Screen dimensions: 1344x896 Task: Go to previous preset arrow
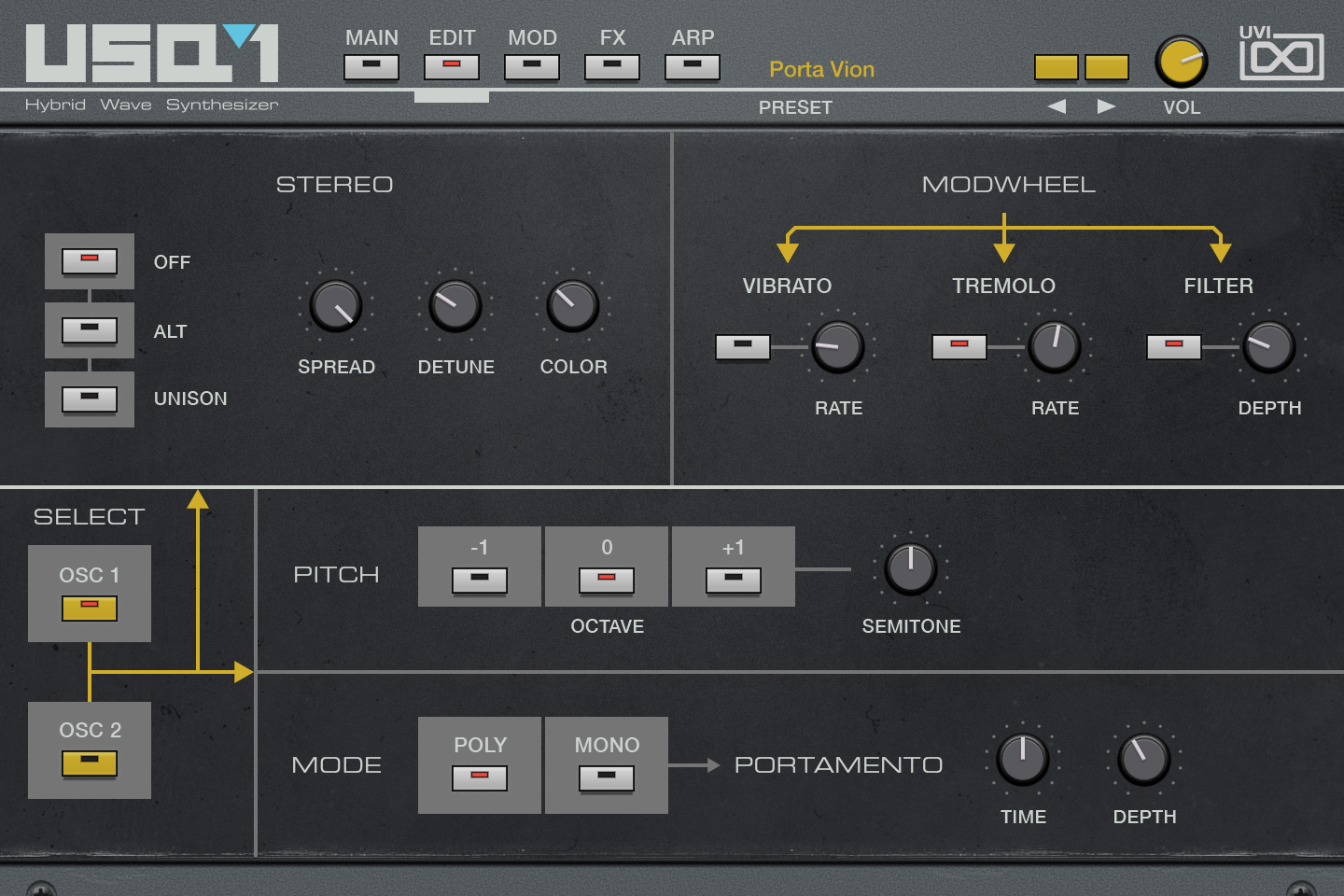point(1057,106)
